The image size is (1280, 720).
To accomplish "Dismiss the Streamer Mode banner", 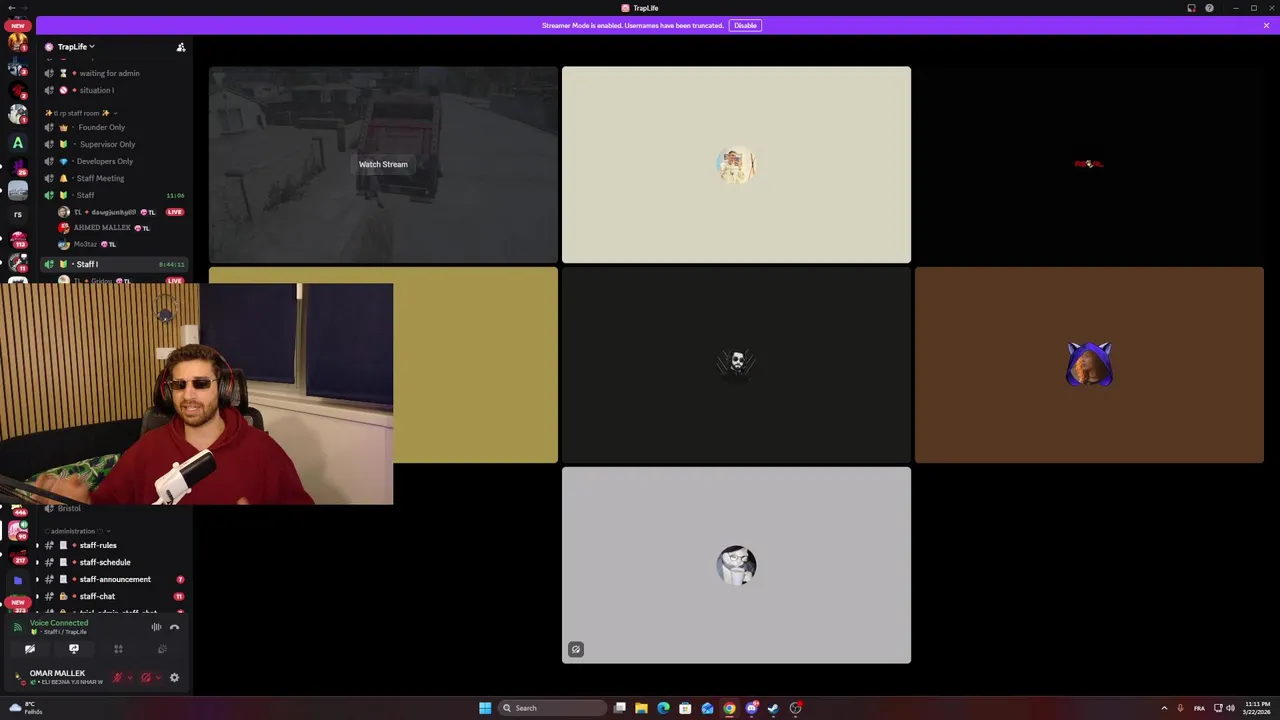I will (1266, 25).
